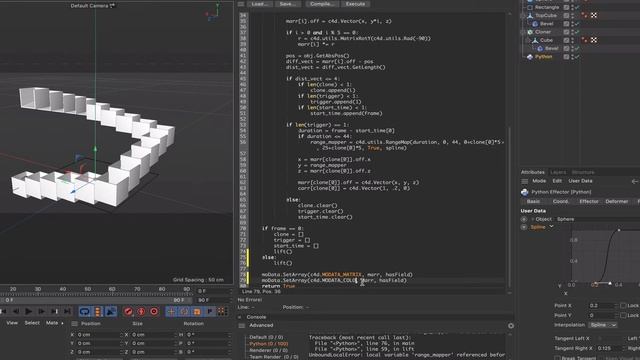Switch to the Layers tab
Image resolution: width=640 pixels, height=360 pixels.
click(x=558, y=172)
